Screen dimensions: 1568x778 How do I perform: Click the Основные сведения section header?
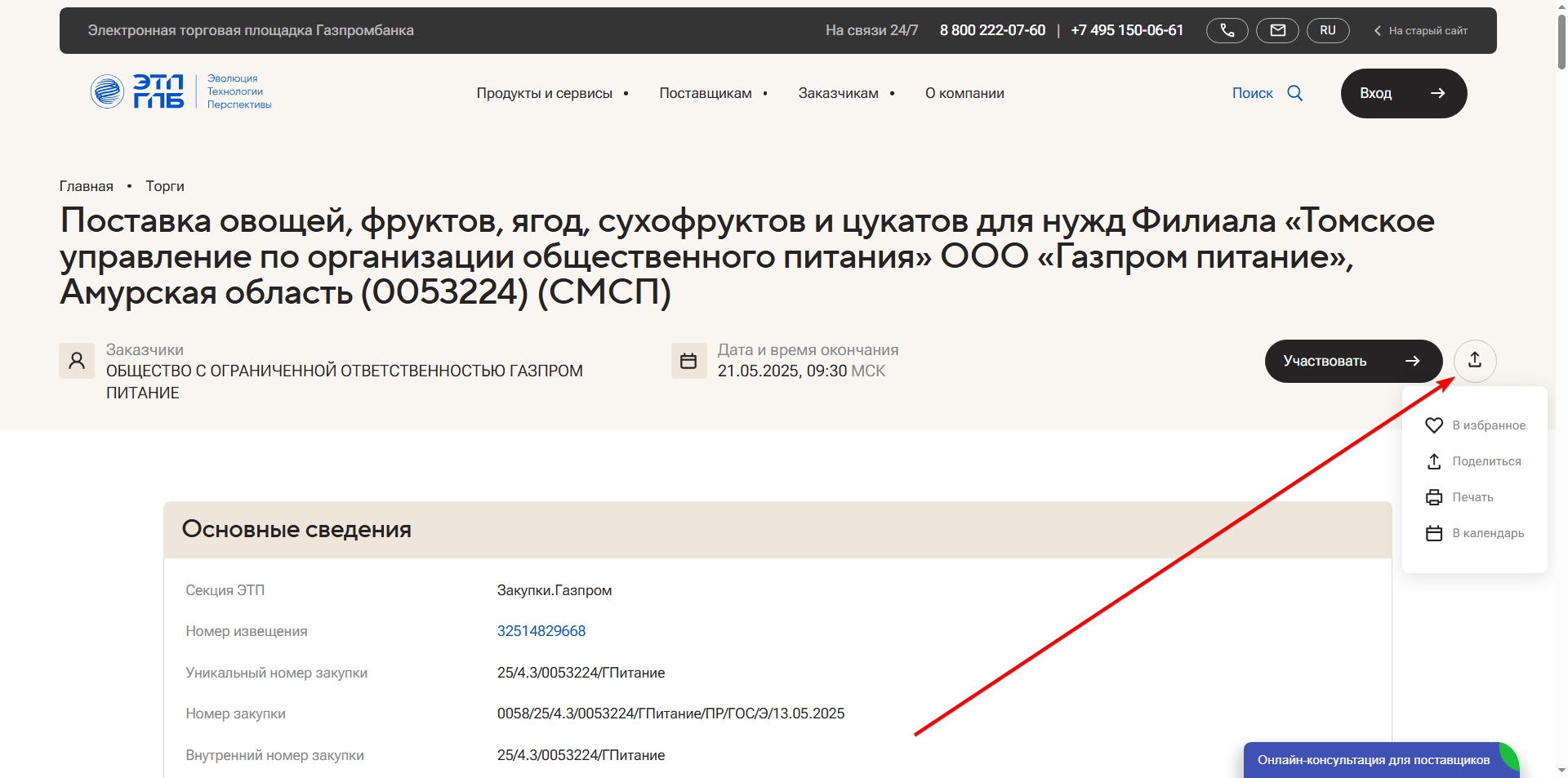click(x=777, y=530)
